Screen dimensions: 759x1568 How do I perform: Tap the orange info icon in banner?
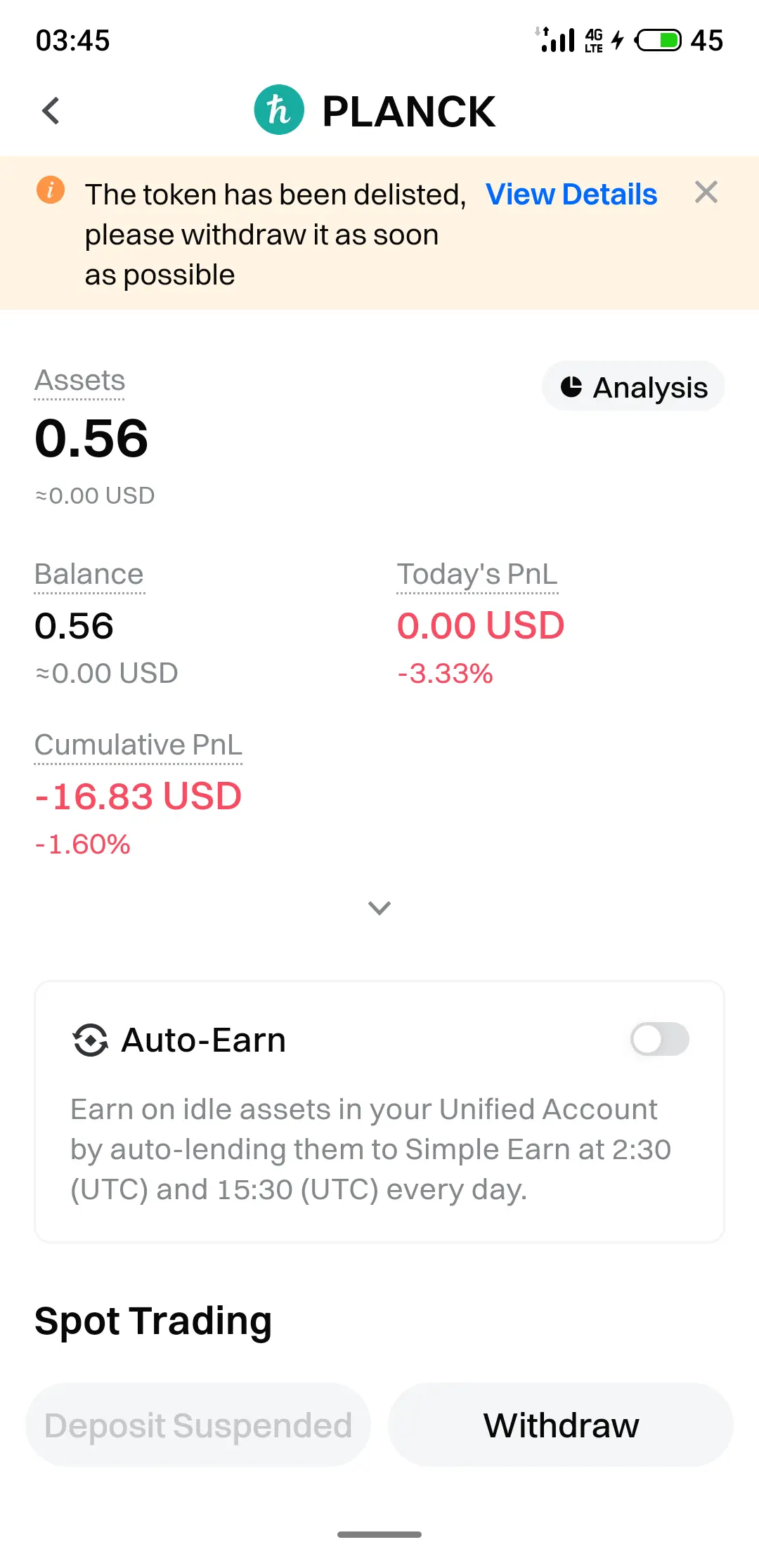pyautogui.click(x=51, y=190)
